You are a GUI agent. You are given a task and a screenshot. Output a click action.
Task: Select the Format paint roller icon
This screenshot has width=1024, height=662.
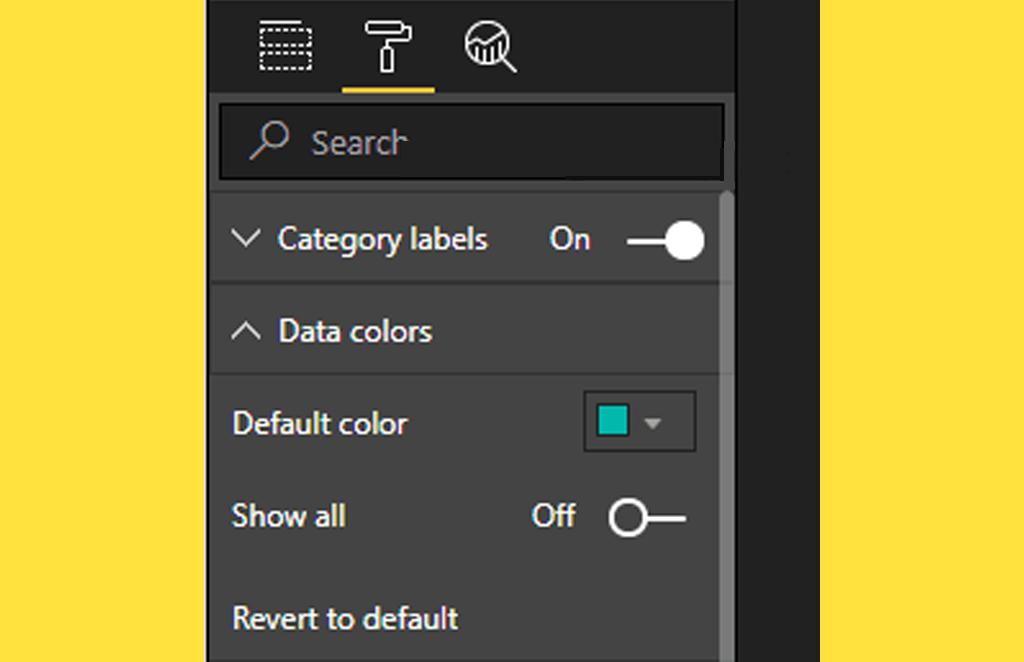(388, 45)
